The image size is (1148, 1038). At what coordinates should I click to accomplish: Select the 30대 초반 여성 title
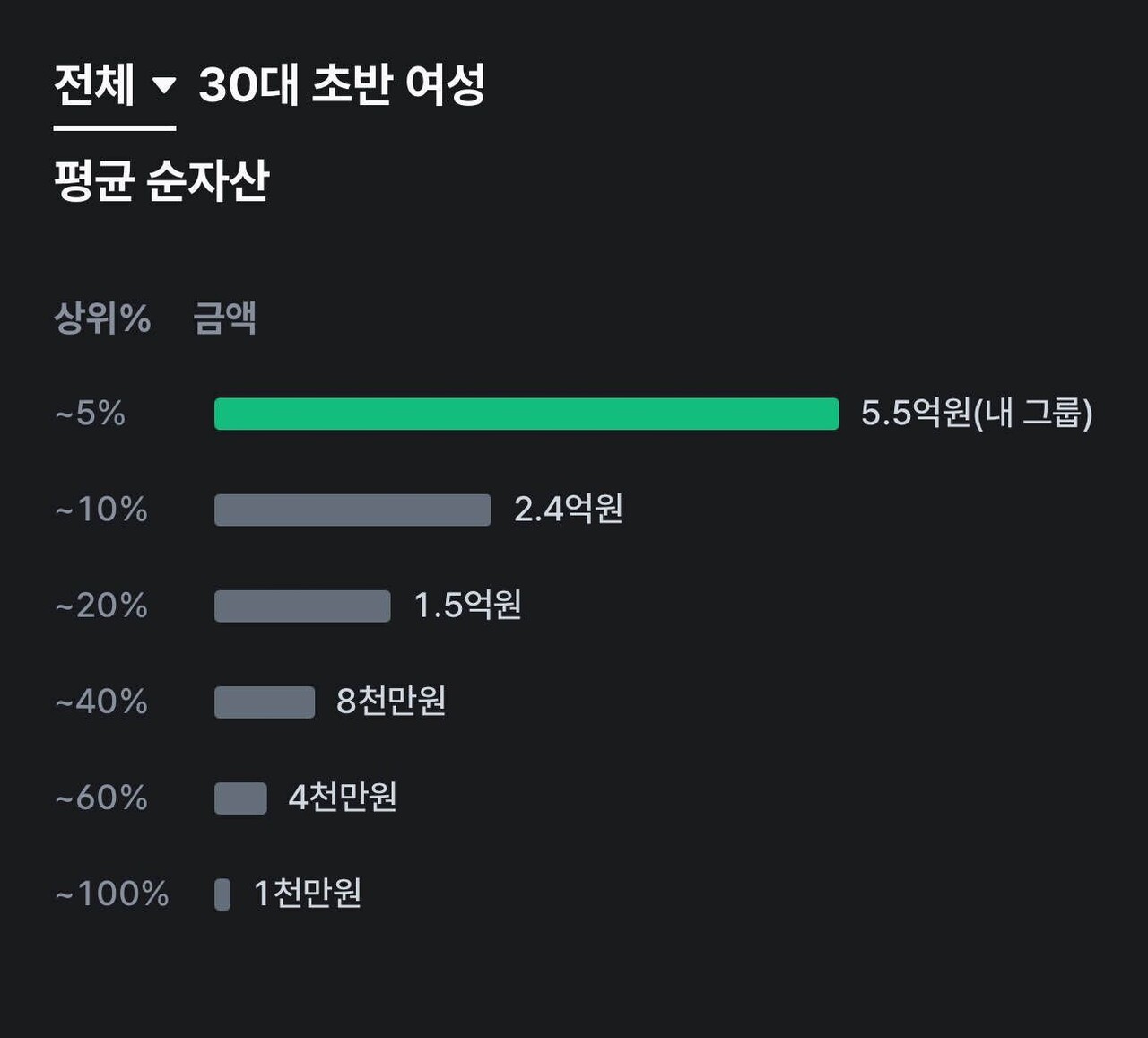tap(345, 85)
